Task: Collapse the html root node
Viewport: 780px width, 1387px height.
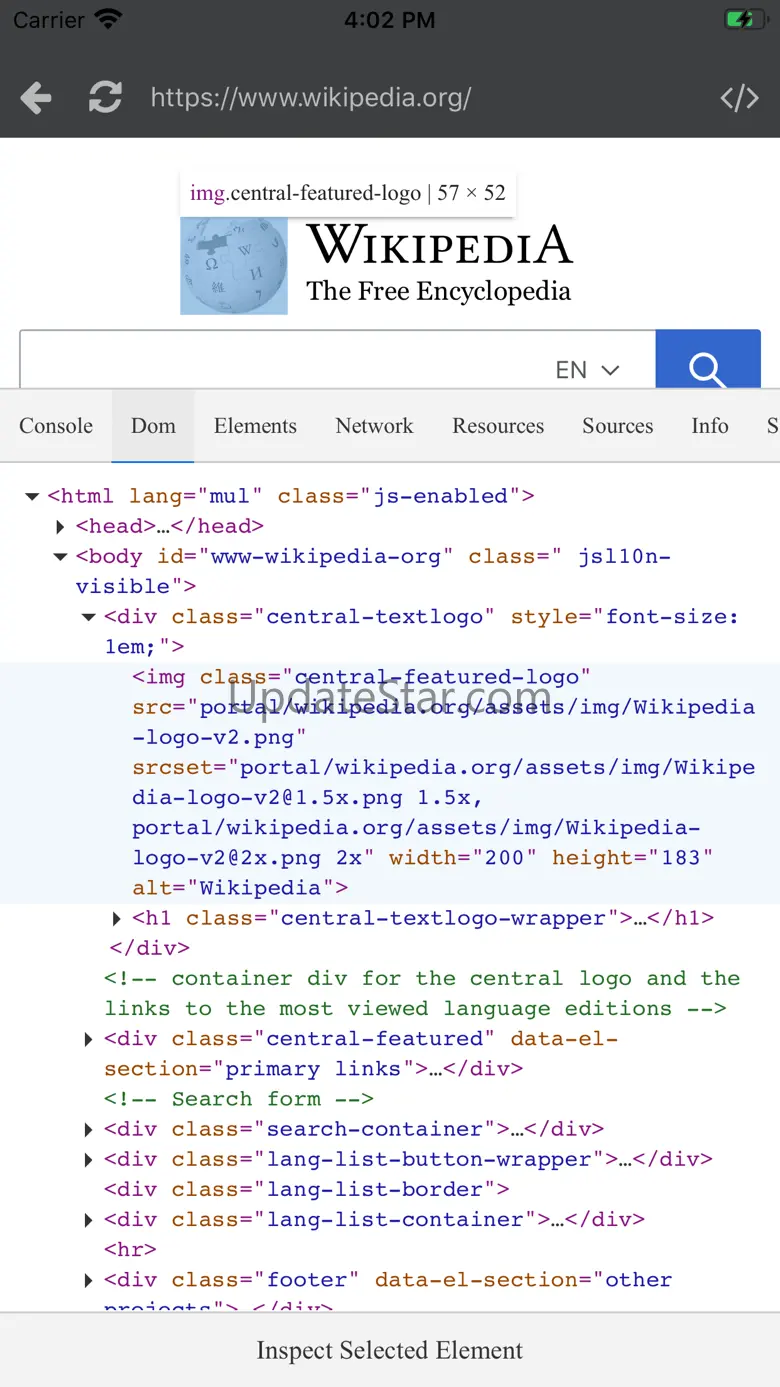Action: [x=32, y=497]
